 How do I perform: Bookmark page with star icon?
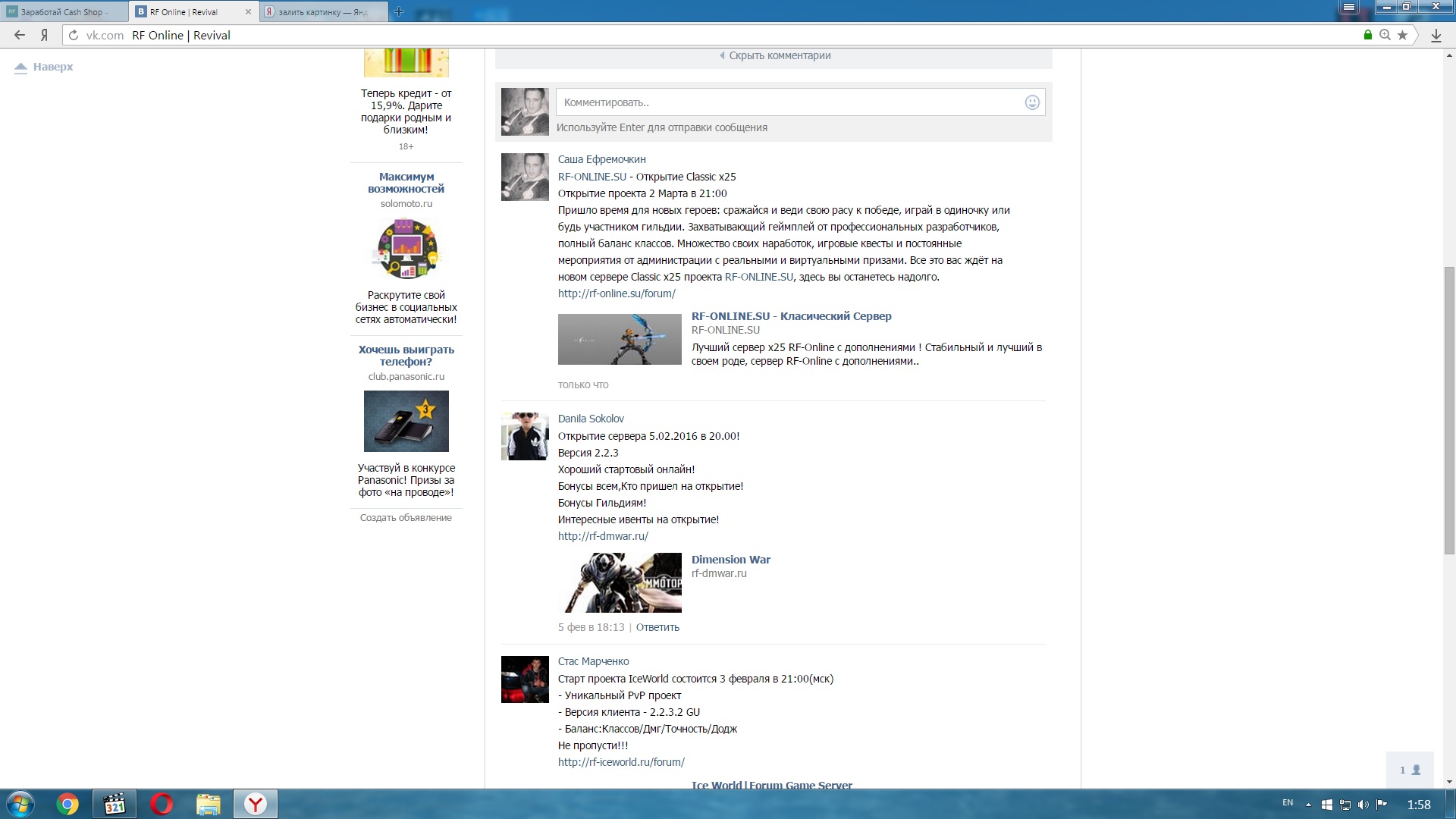1402,35
